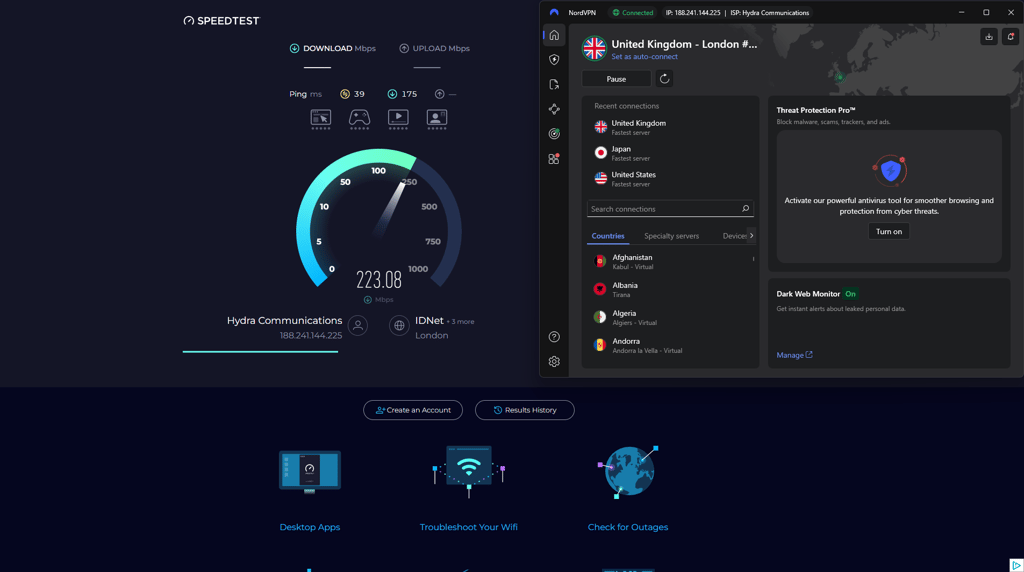
Task: Click the reconnect refresh icon beside Pause
Action: [664, 79]
